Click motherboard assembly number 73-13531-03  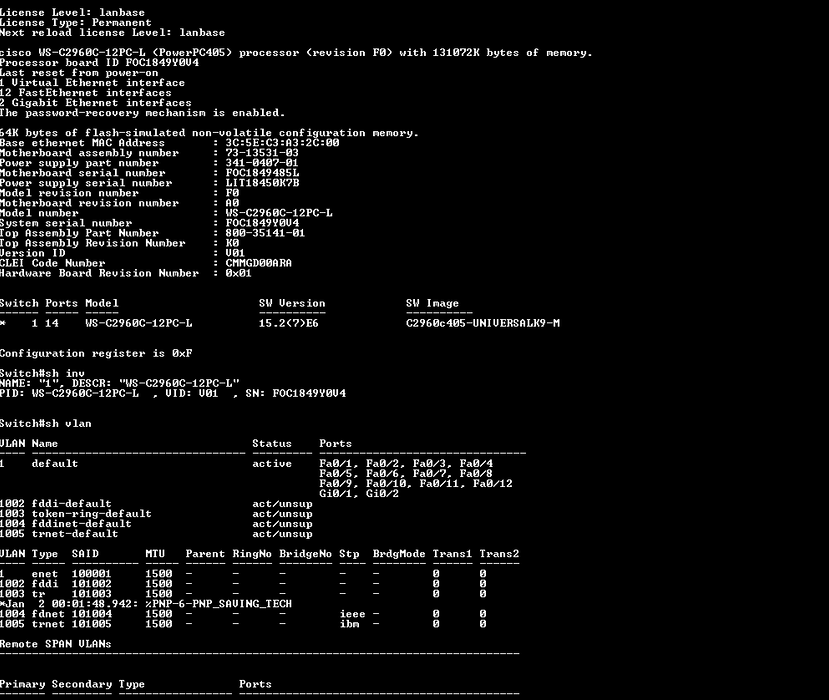(x=262, y=153)
